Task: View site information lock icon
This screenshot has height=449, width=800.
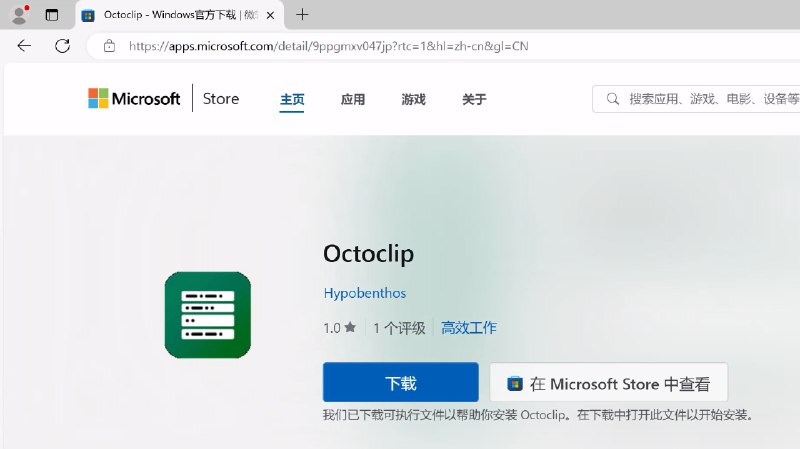Action: click(109, 46)
